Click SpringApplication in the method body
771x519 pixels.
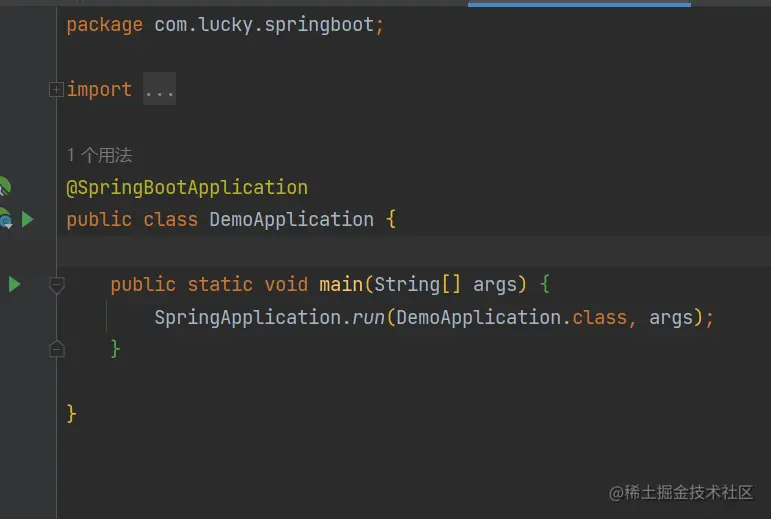248,317
